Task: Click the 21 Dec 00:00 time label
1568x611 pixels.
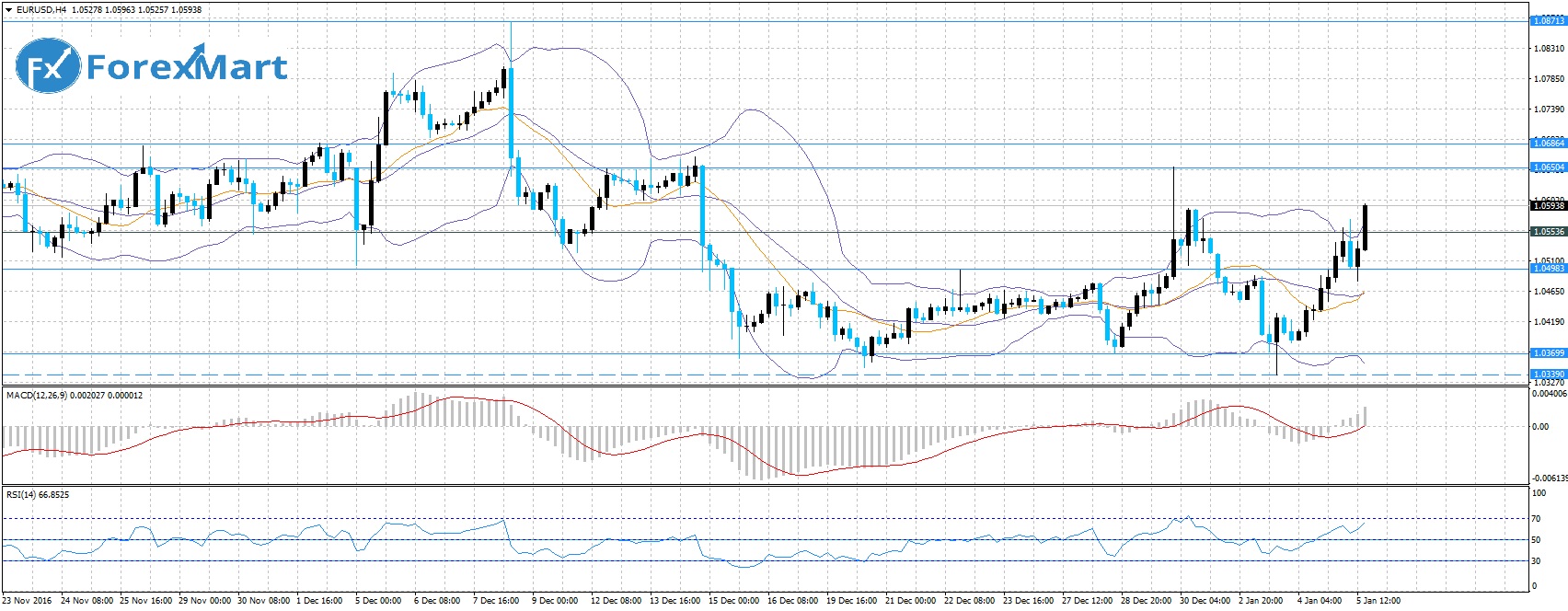Action: tap(911, 601)
